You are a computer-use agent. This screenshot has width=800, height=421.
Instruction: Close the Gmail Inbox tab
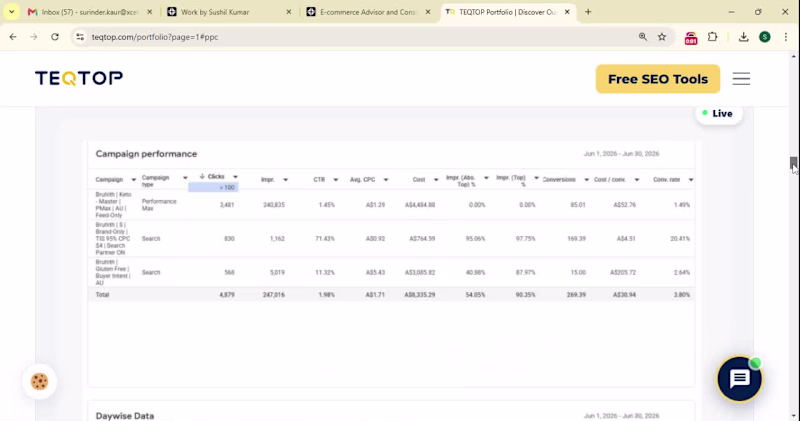[149, 12]
